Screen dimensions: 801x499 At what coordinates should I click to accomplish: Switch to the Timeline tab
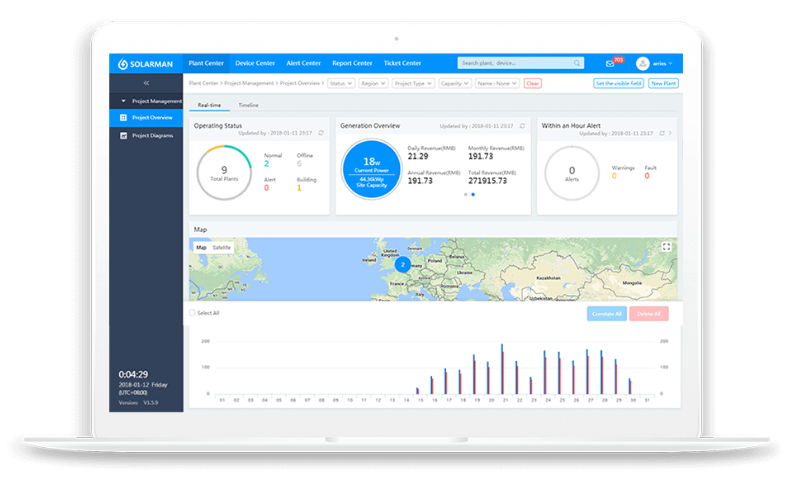[x=248, y=105]
